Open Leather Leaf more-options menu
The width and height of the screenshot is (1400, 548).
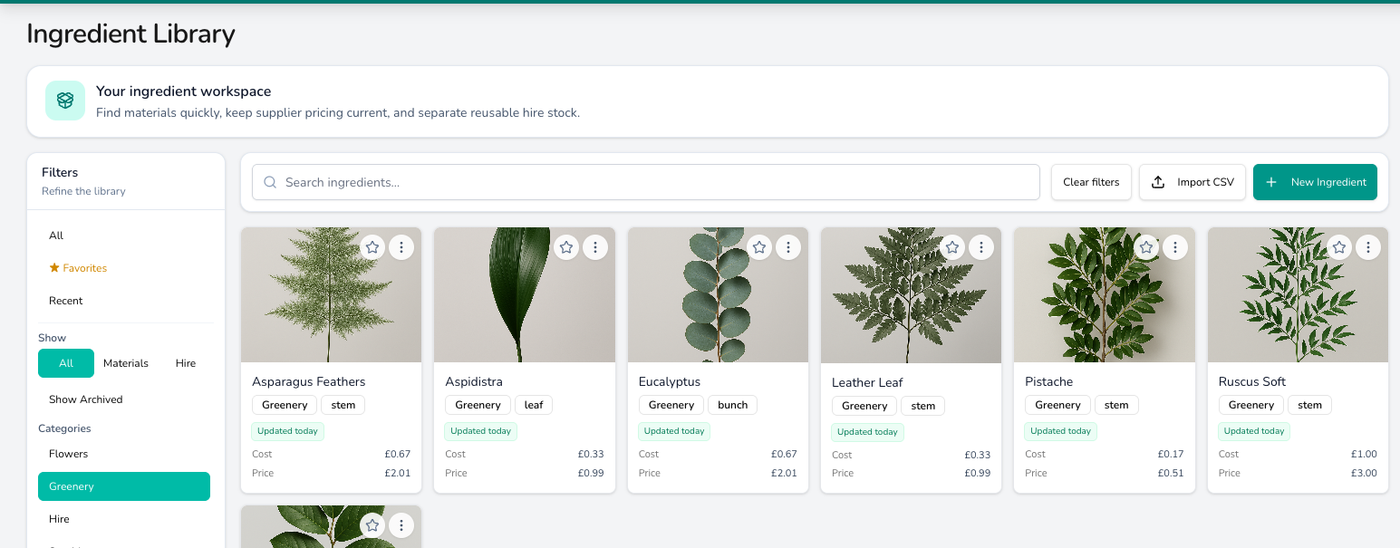[x=981, y=247]
